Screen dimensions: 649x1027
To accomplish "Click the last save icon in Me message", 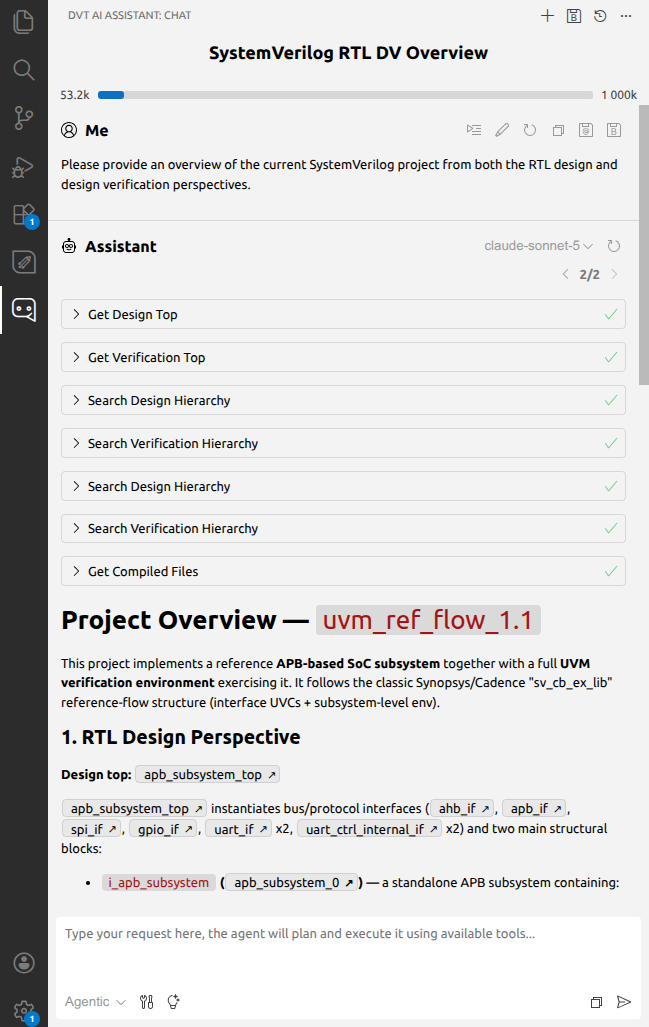I will (x=614, y=130).
